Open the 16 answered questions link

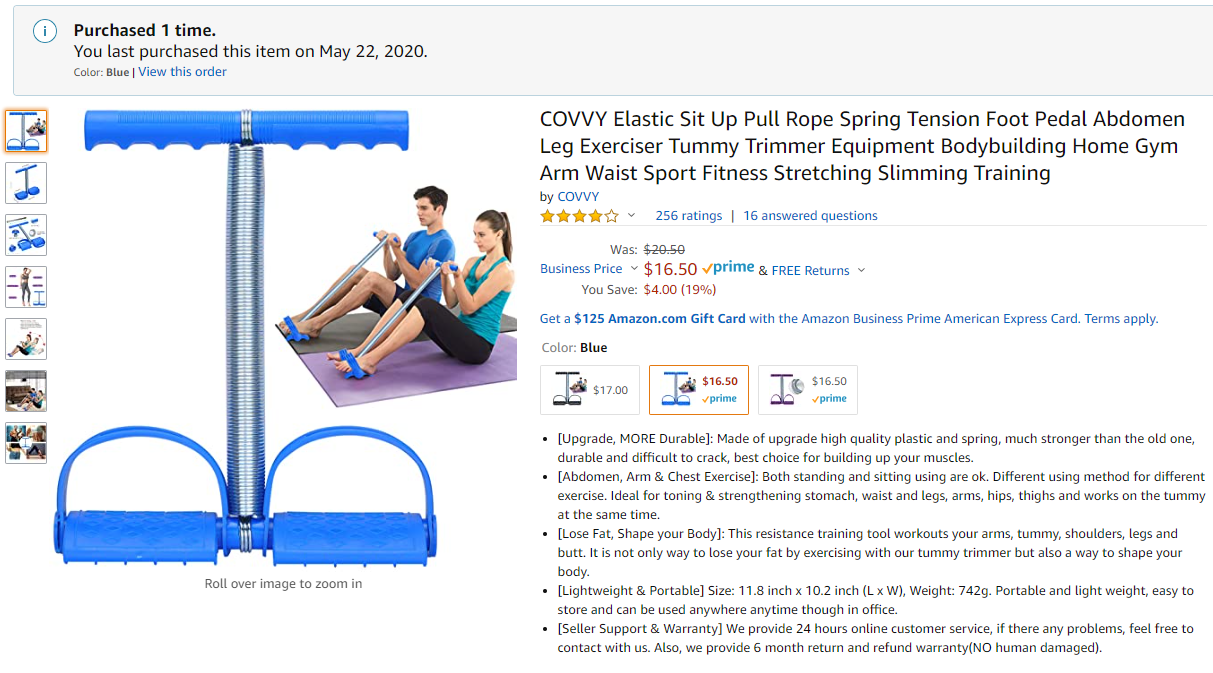coord(810,216)
